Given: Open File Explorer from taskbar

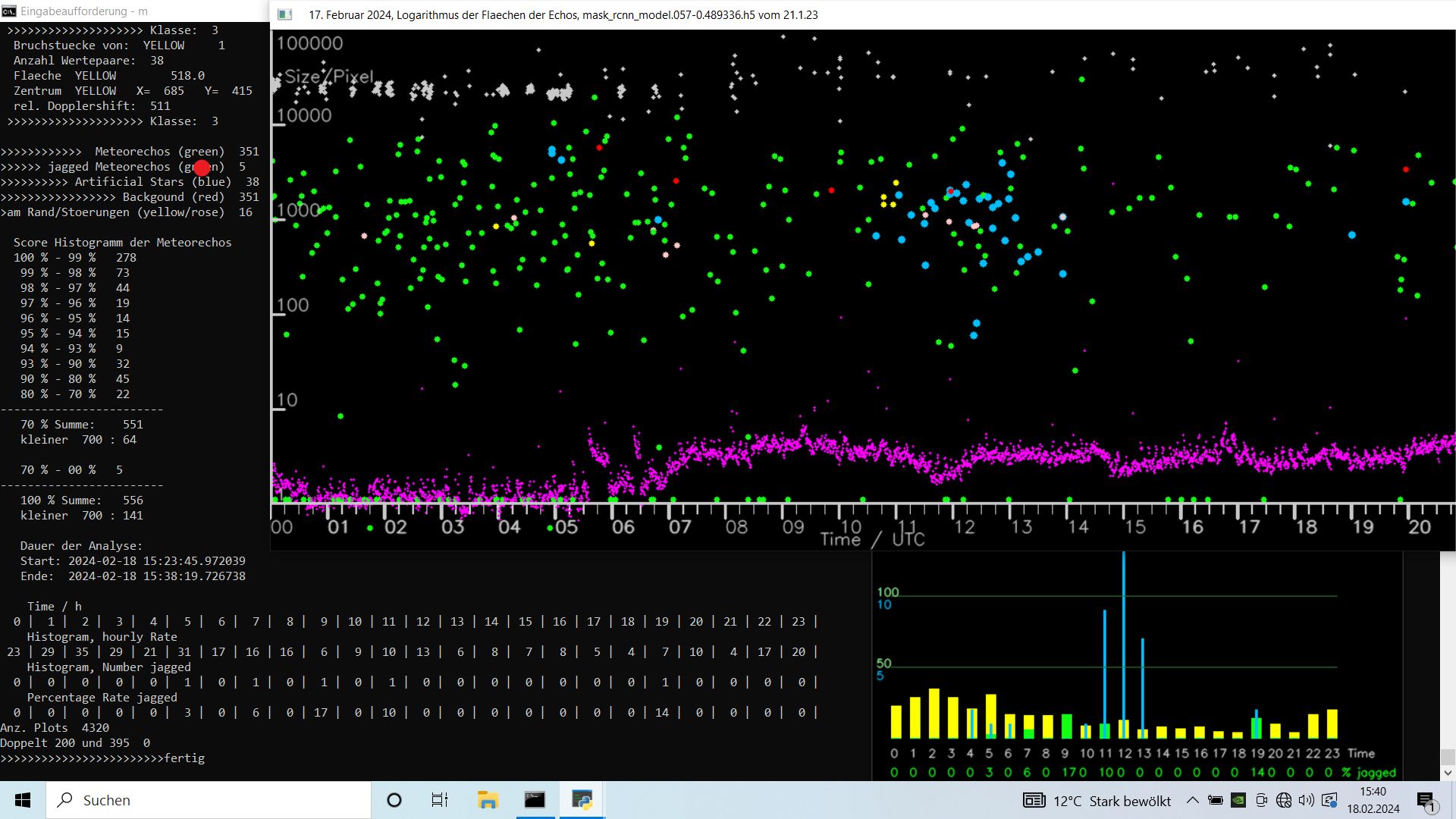Looking at the screenshot, I should click(x=487, y=800).
